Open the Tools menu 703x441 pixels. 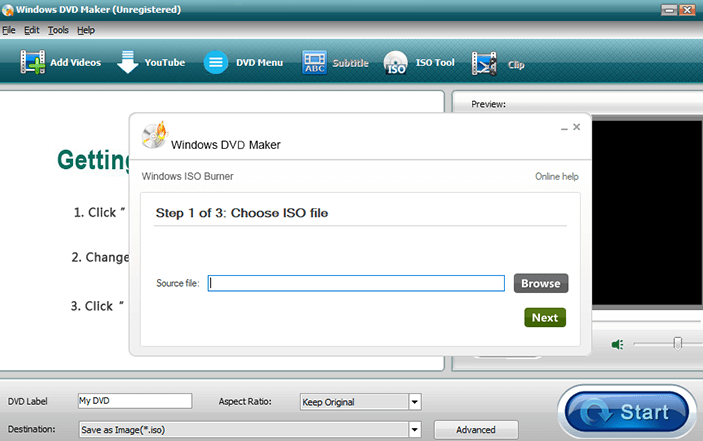pyautogui.click(x=58, y=30)
